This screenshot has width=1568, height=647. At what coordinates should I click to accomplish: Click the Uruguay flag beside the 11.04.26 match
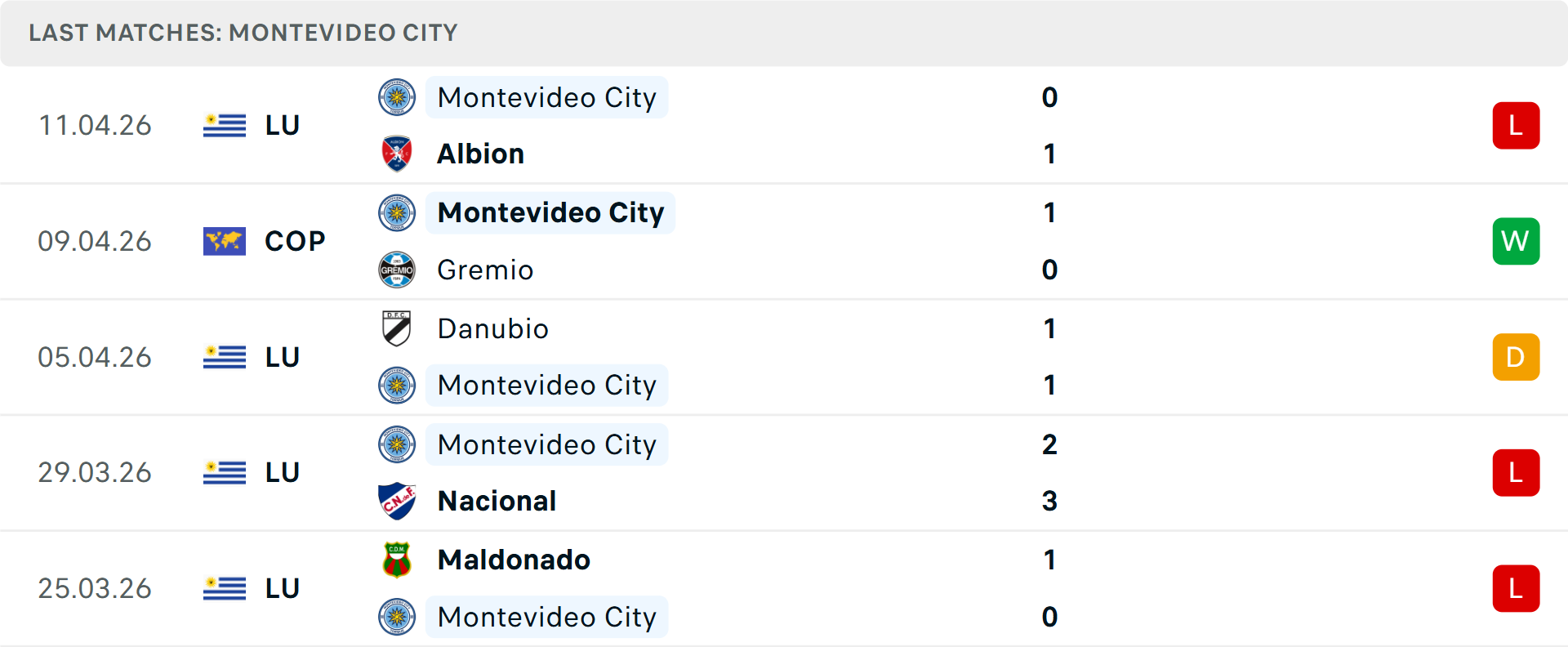coord(225,126)
